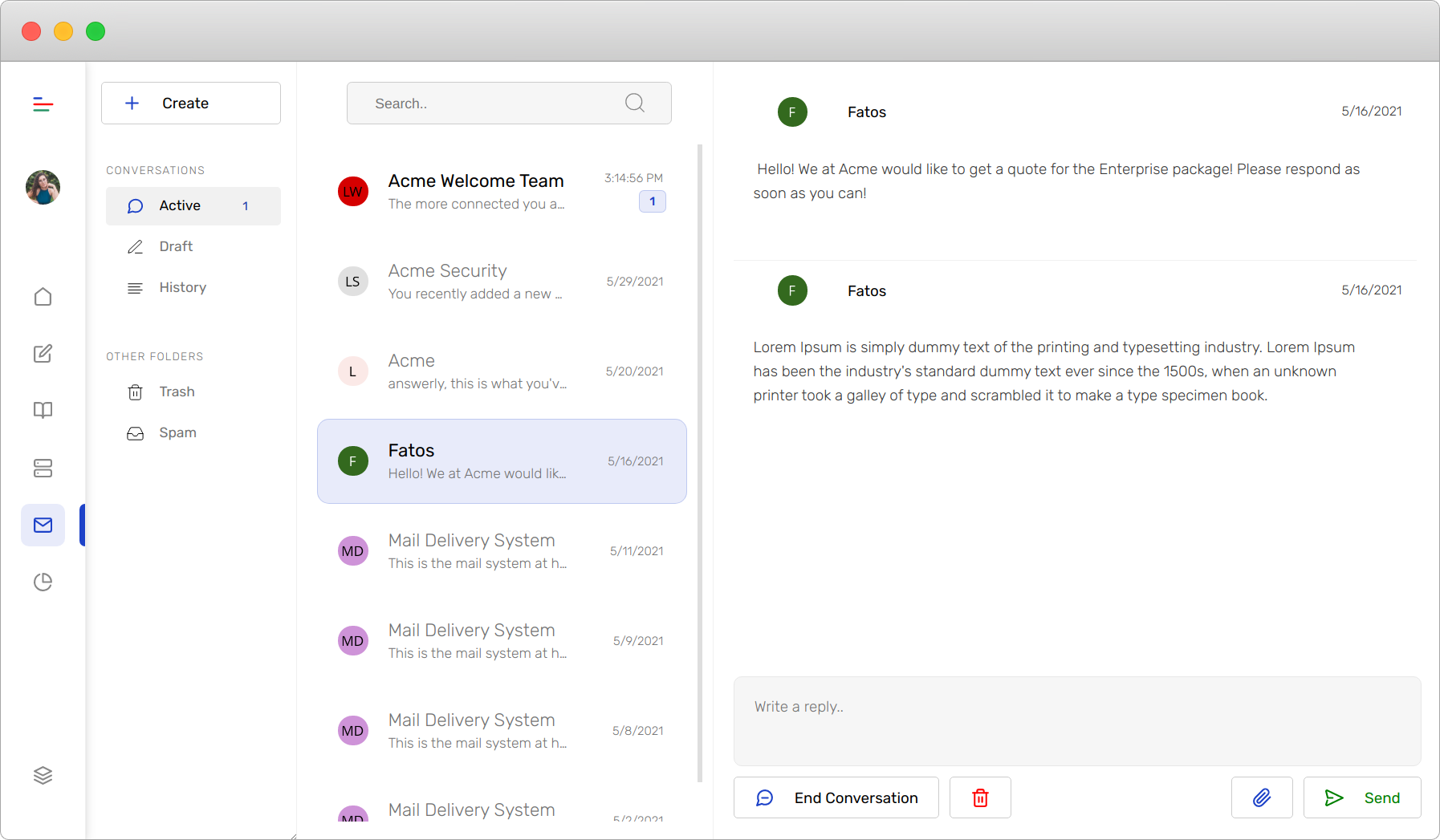Click the reports pie chart icon
1440x840 pixels.
43,582
